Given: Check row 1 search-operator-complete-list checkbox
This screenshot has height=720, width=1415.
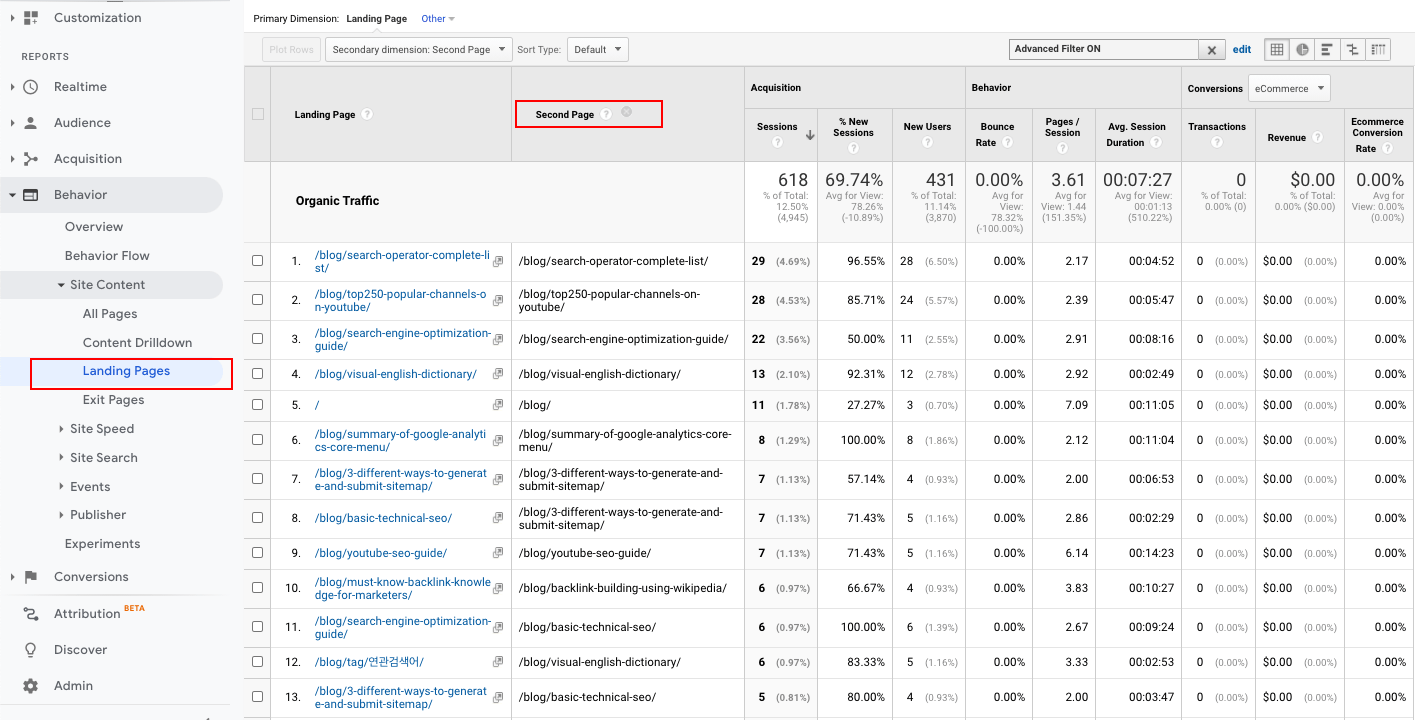Looking at the screenshot, I should (x=257, y=261).
